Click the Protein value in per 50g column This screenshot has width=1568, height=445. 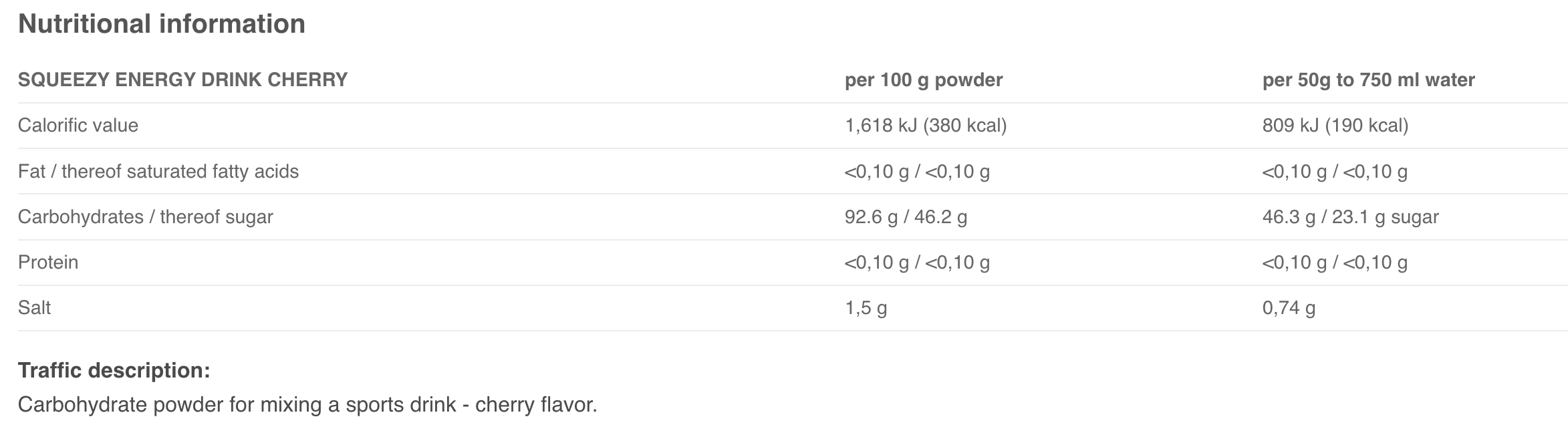[x=1335, y=263]
